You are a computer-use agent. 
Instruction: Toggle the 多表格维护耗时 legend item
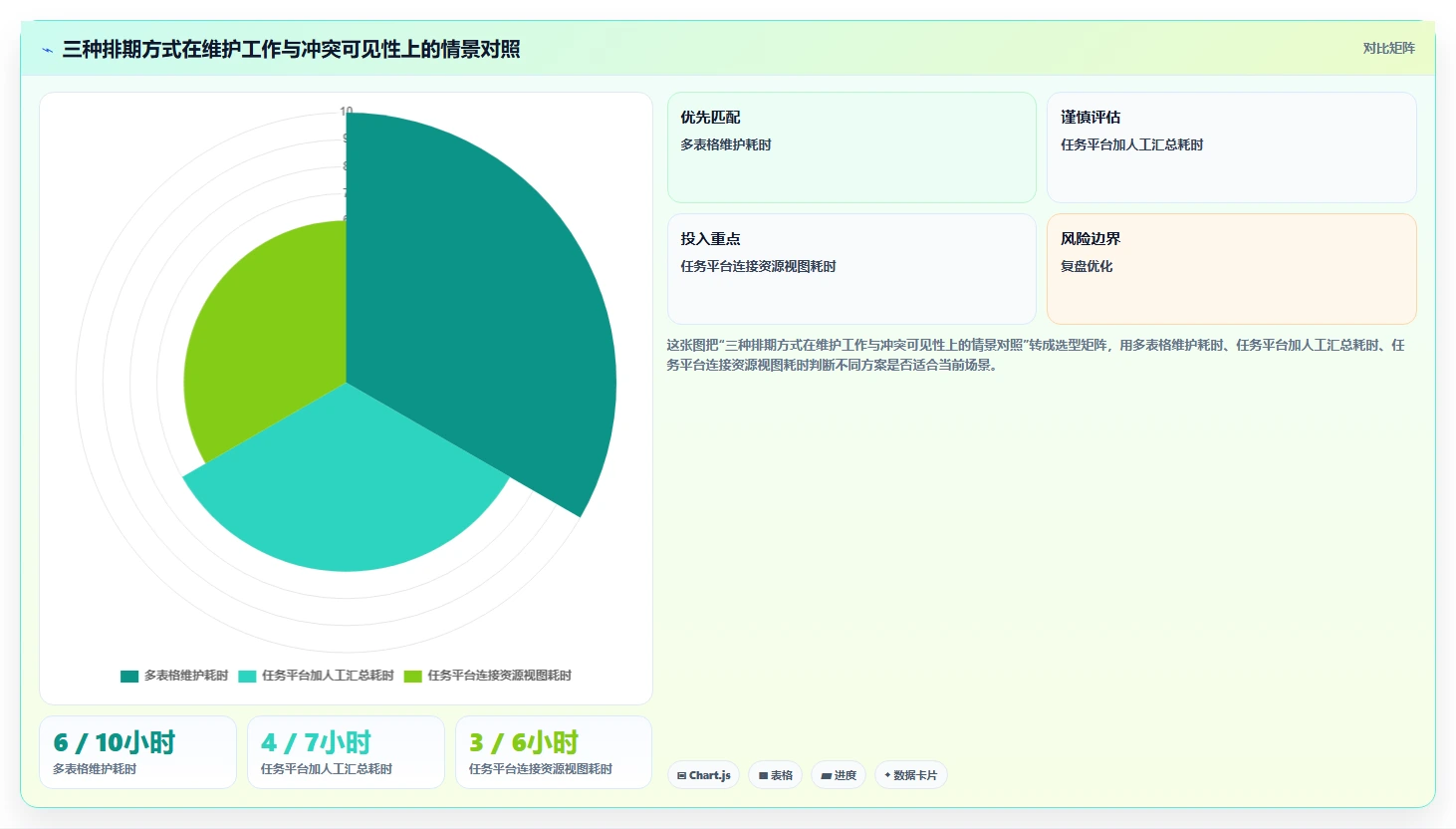tap(174, 676)
